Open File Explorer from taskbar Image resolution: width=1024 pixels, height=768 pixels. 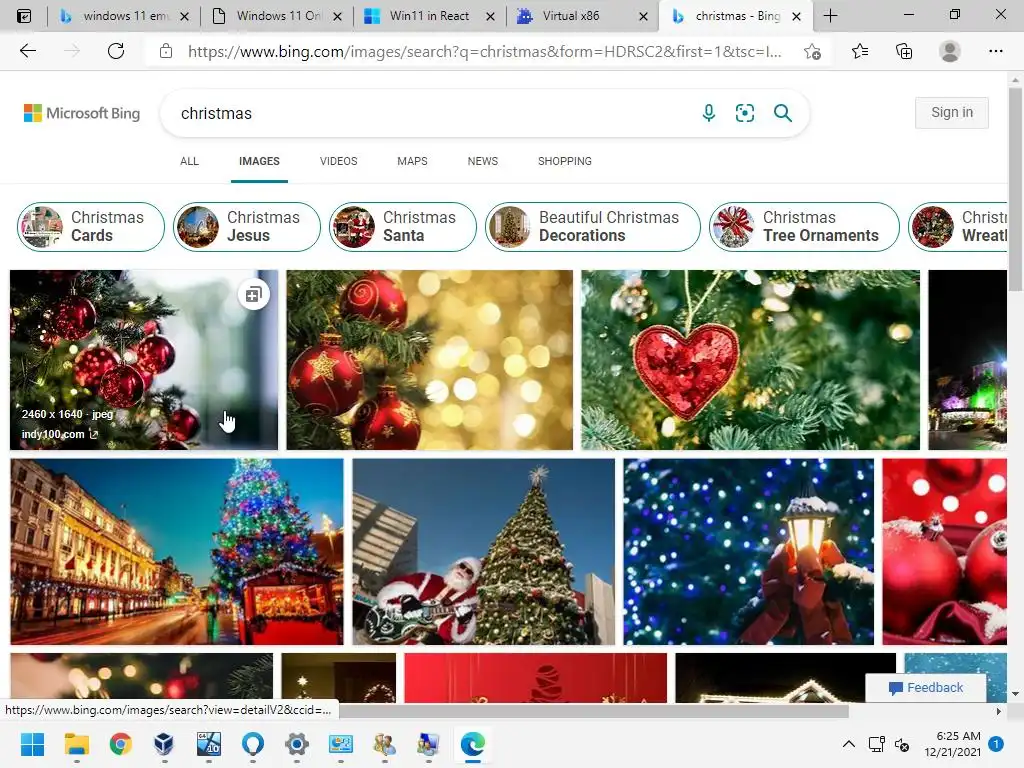click(x=76, y=744)
